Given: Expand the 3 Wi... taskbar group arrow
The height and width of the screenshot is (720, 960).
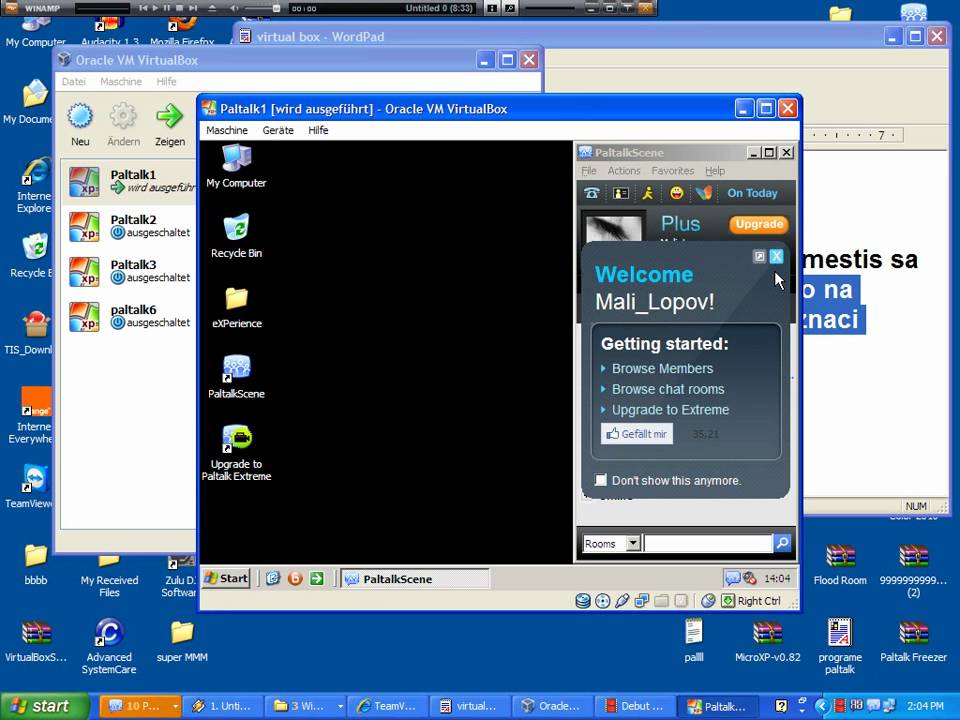Looking at the screenshot, I should pos(340,706).
